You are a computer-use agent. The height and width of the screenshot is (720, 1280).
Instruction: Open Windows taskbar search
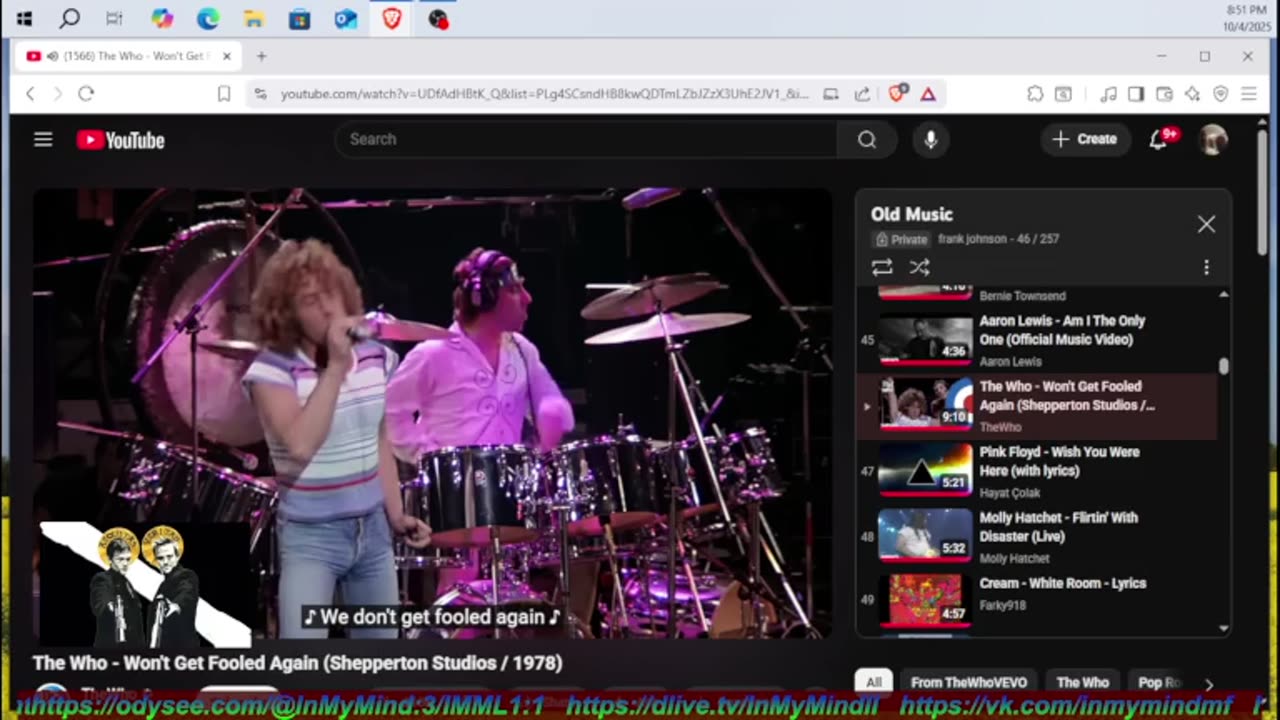(69, 19)
